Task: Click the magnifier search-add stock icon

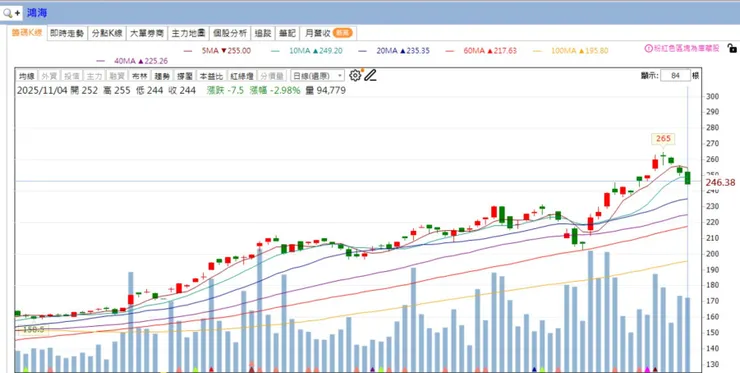Action: tap(11, 13)
